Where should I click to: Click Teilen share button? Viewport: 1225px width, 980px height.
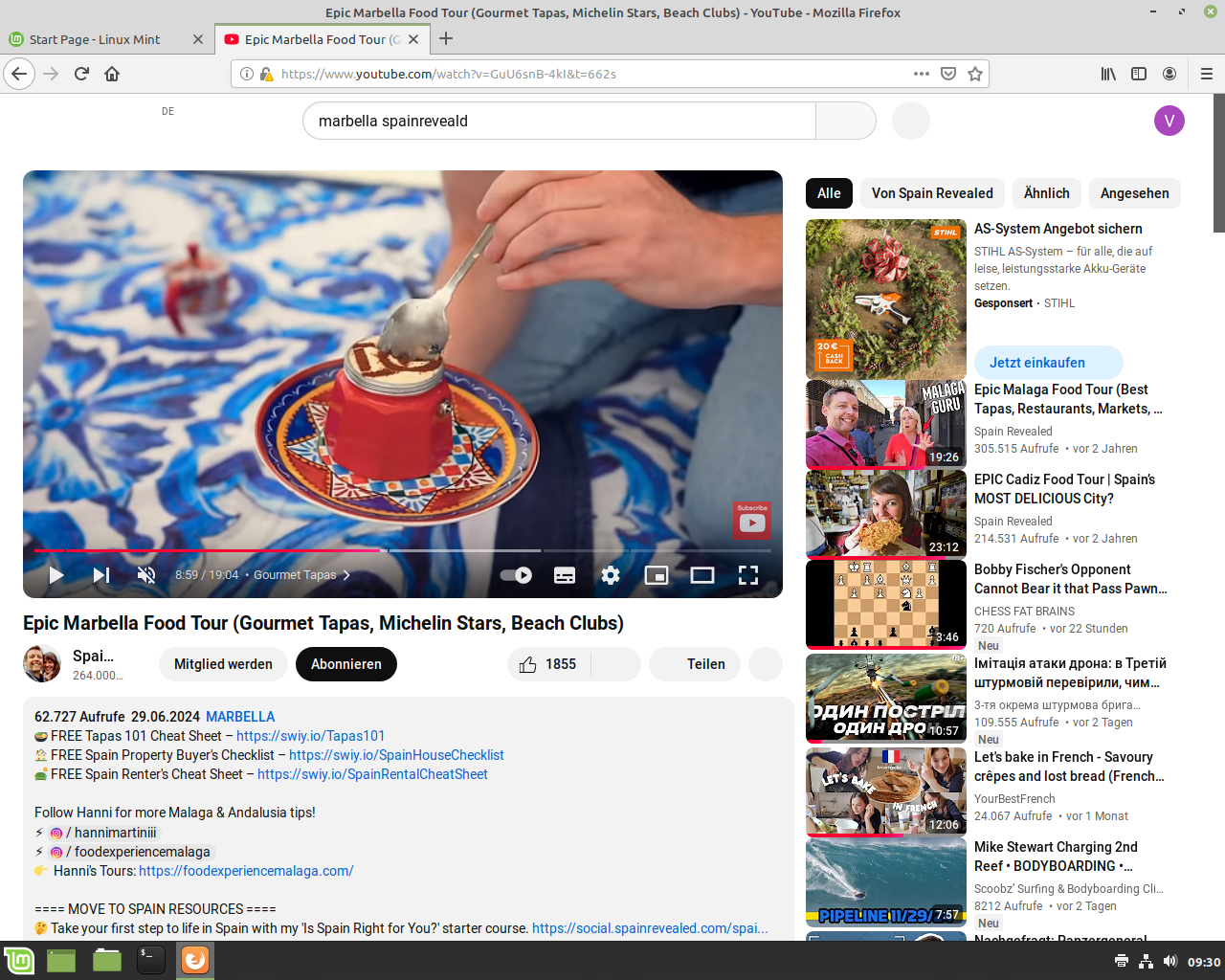coord(693,664)
